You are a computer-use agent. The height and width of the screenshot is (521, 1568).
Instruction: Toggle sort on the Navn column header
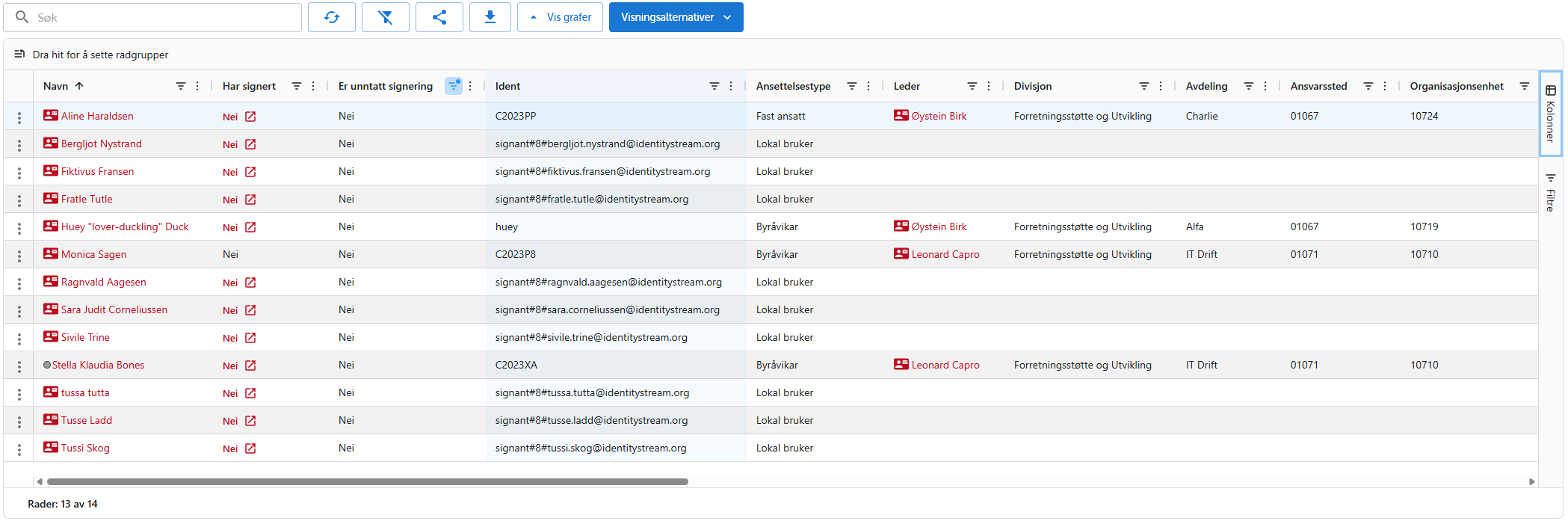click(56, 86)
